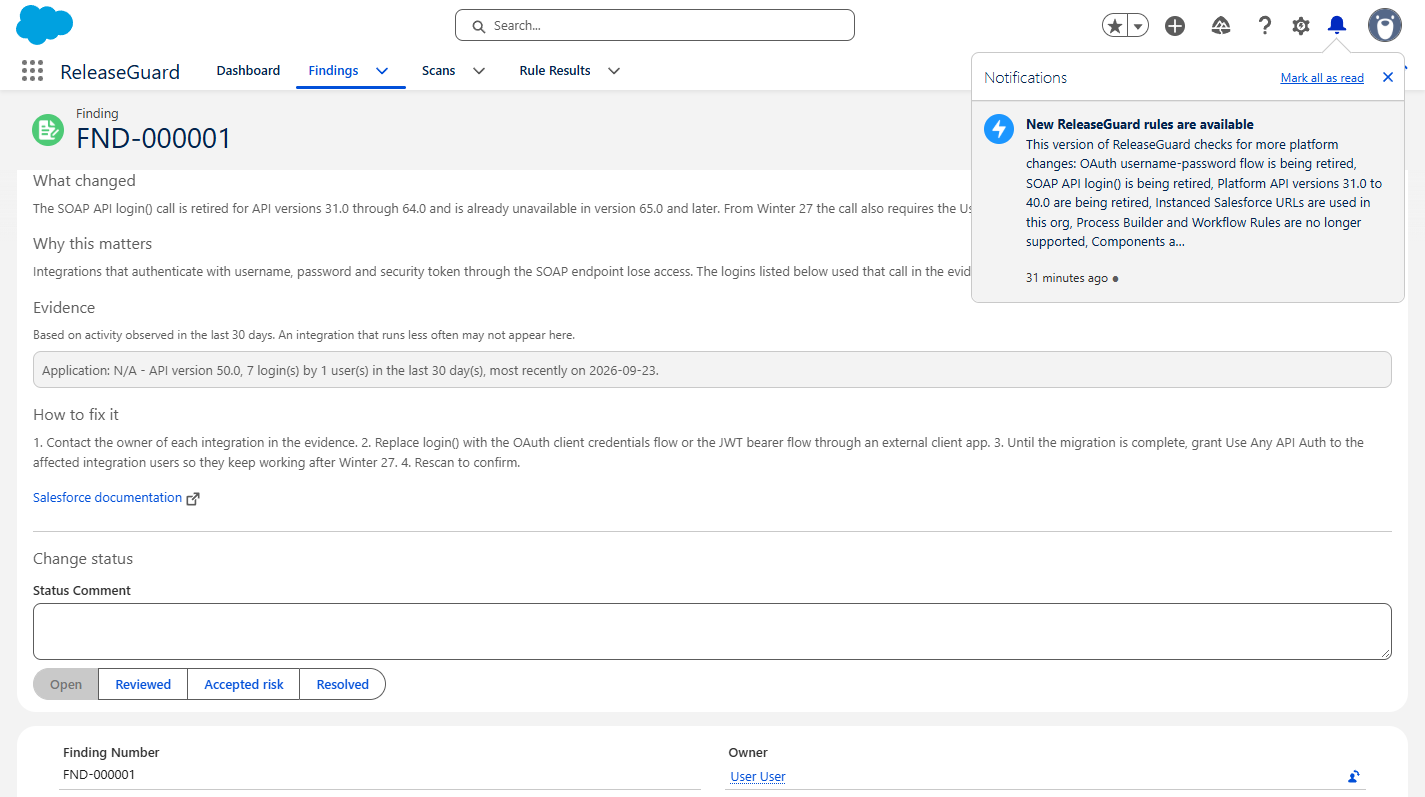Click the Notifications bell icon
This screenshot has width=1425, height=797.
click(1337, 25)
